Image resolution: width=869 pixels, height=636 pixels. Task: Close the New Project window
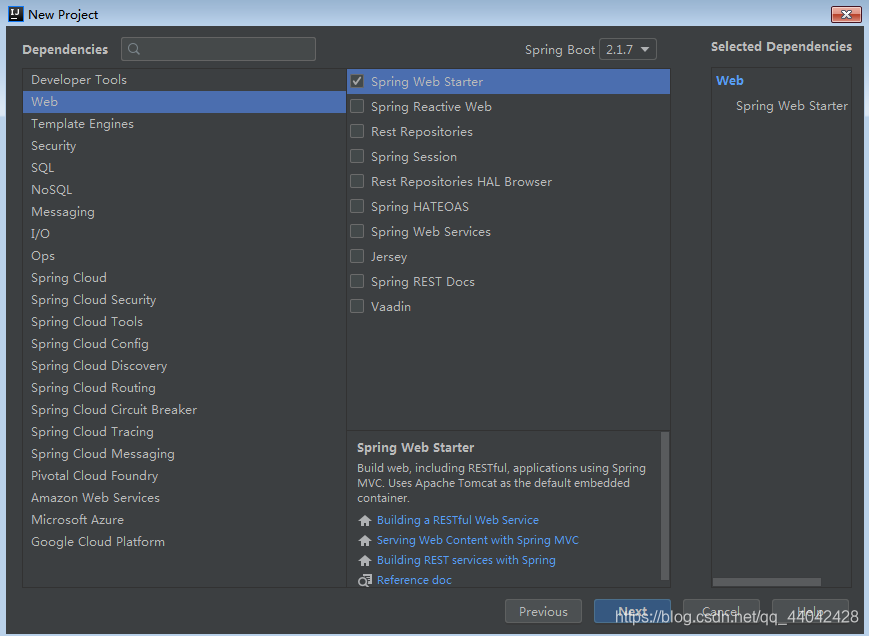pyautogui.click(x=846, y=14)
